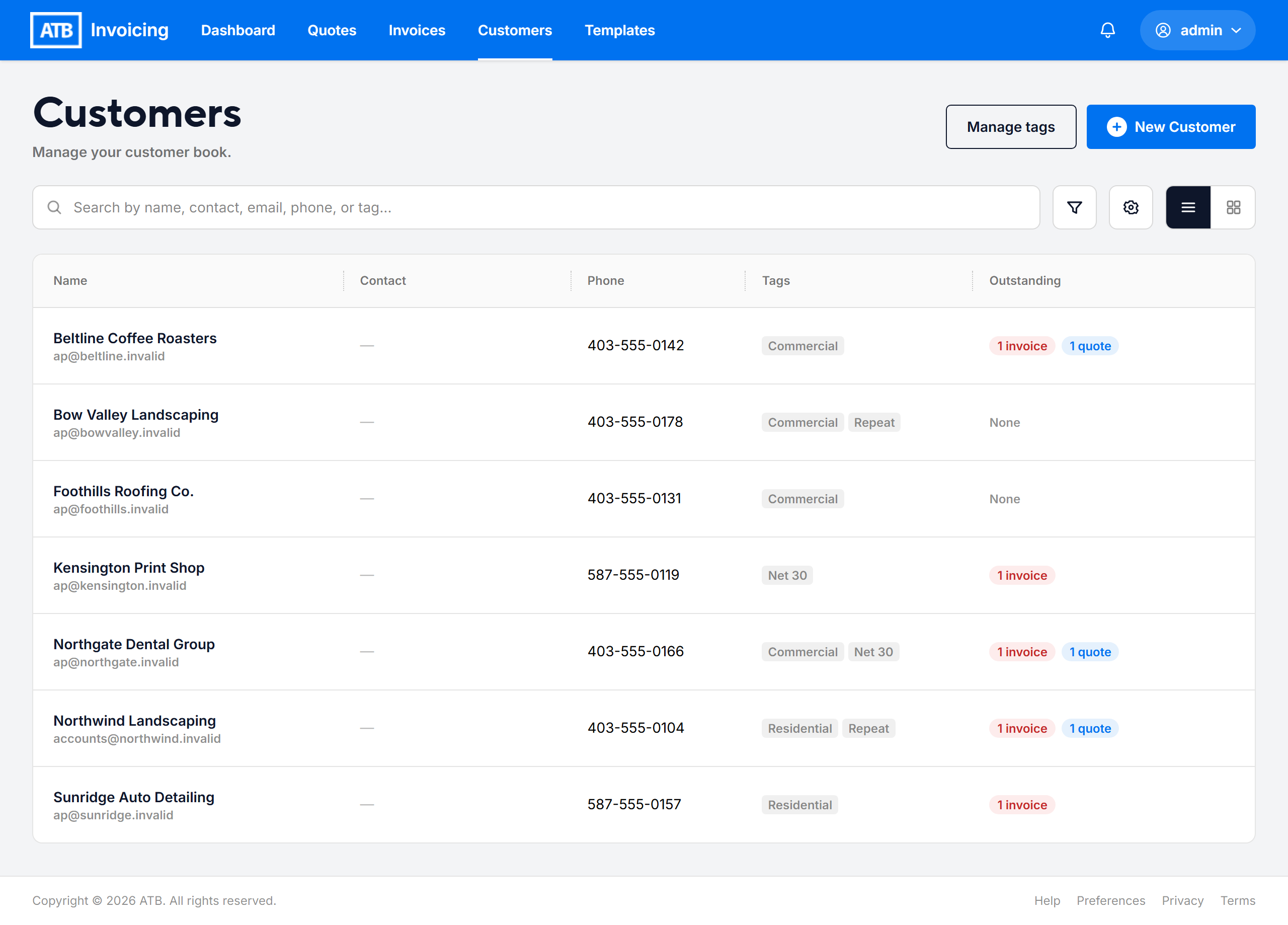This screenshot has height=925, width=1288.
Task: Expand the admin user menu
Action: [x=1197, y=30]
